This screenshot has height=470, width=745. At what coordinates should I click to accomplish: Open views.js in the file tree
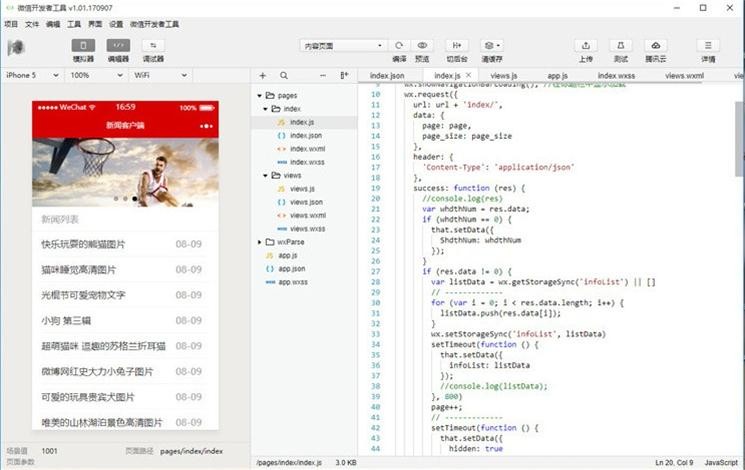(x=304, y=189)
